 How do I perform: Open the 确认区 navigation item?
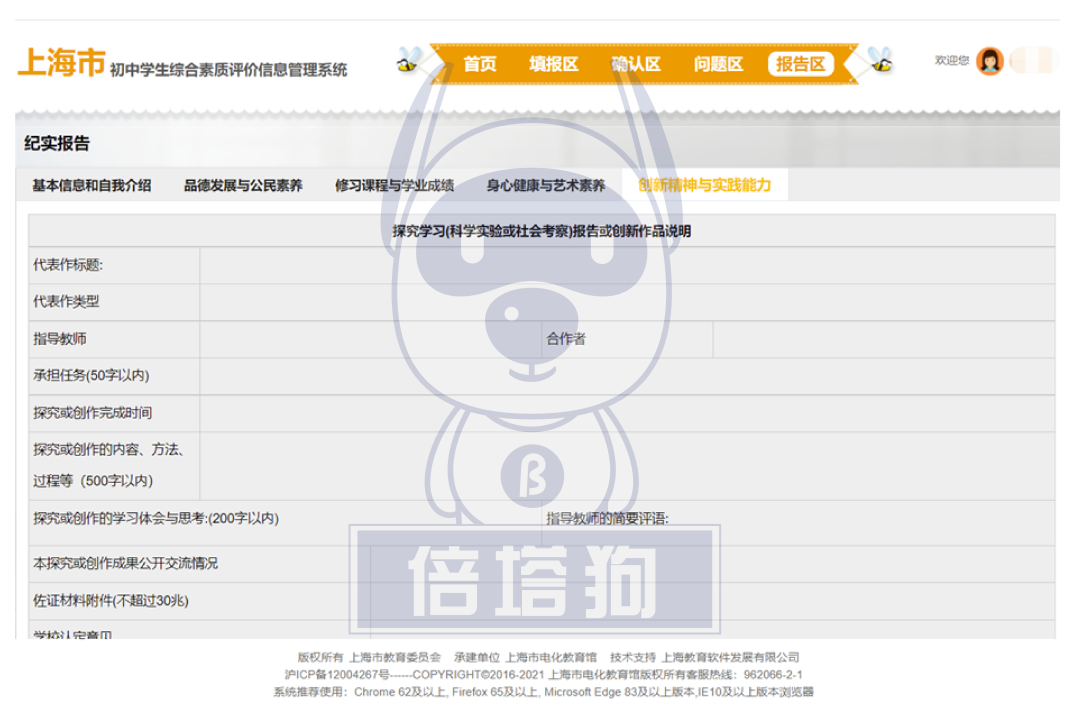pyautogui.click(x=636, y=64)
